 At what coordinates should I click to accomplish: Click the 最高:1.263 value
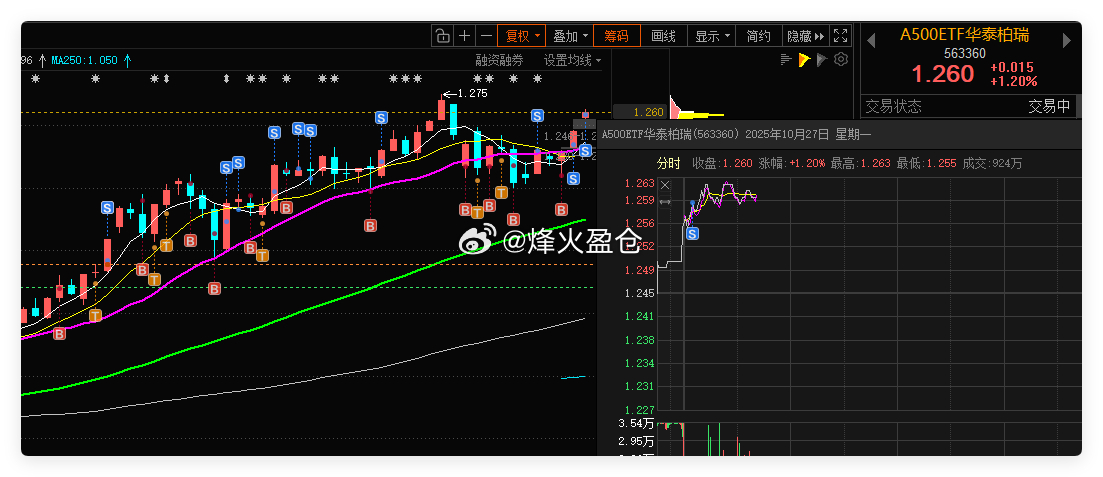pyautogui.click(x=861, y=163)
